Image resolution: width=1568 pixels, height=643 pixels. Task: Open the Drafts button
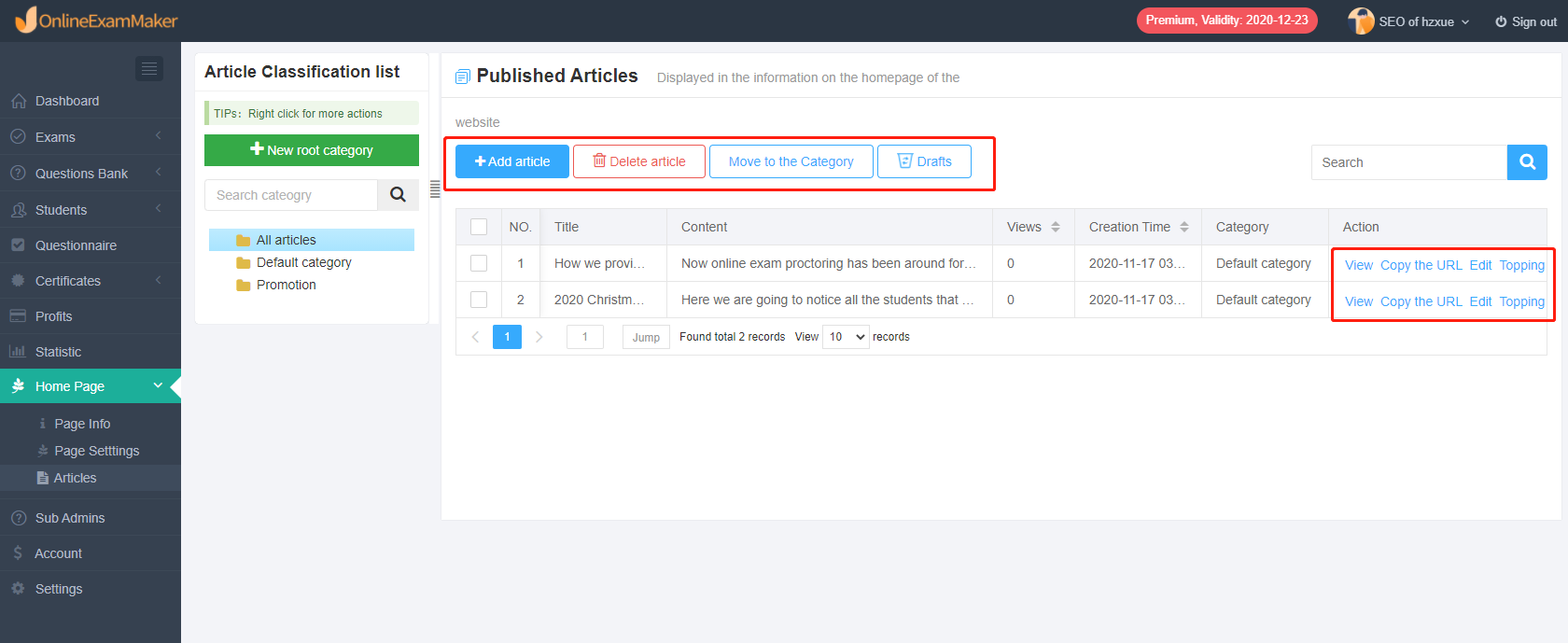coord(924,161)
